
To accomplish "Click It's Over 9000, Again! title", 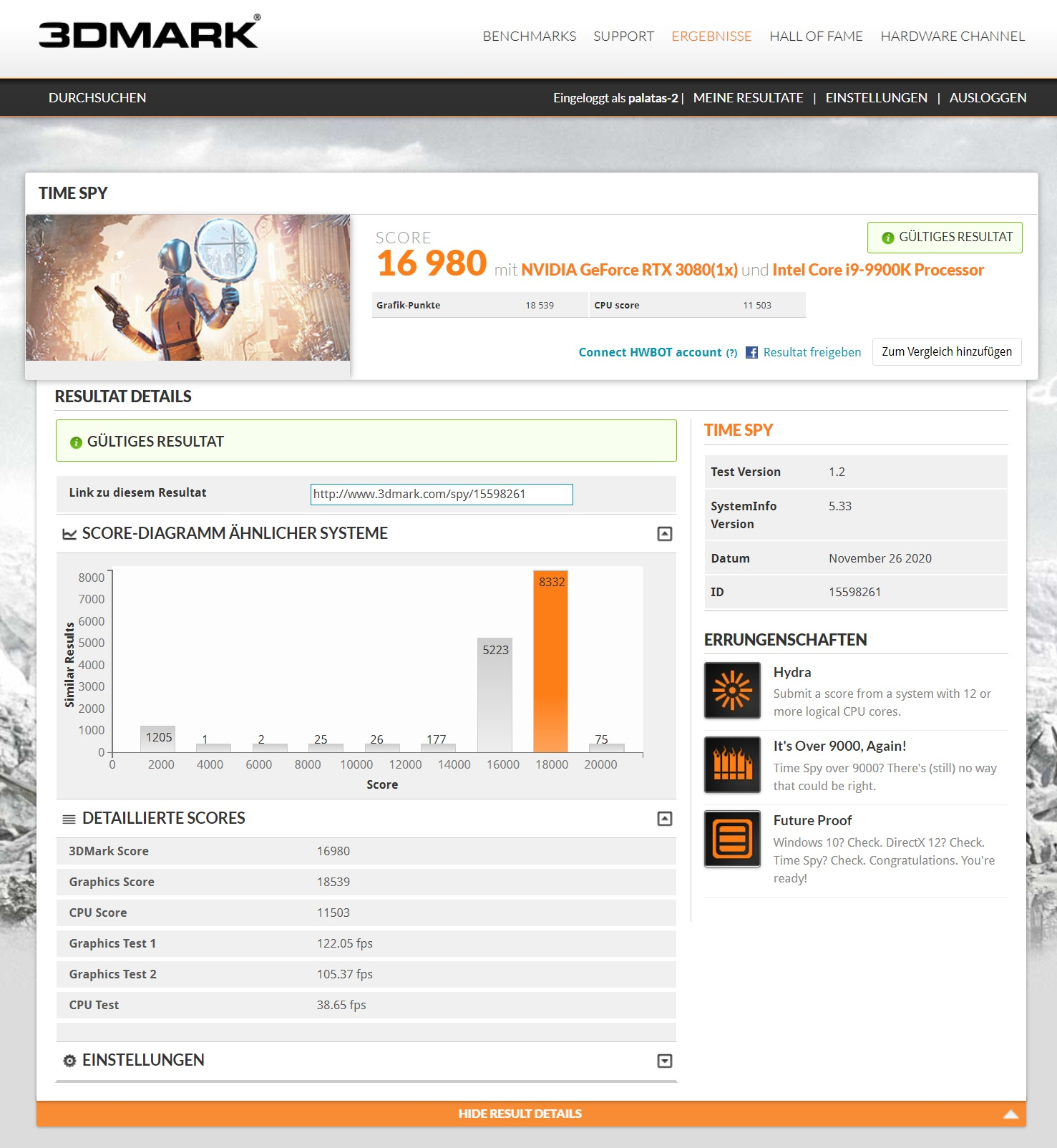I will click(x=839, y=746).
